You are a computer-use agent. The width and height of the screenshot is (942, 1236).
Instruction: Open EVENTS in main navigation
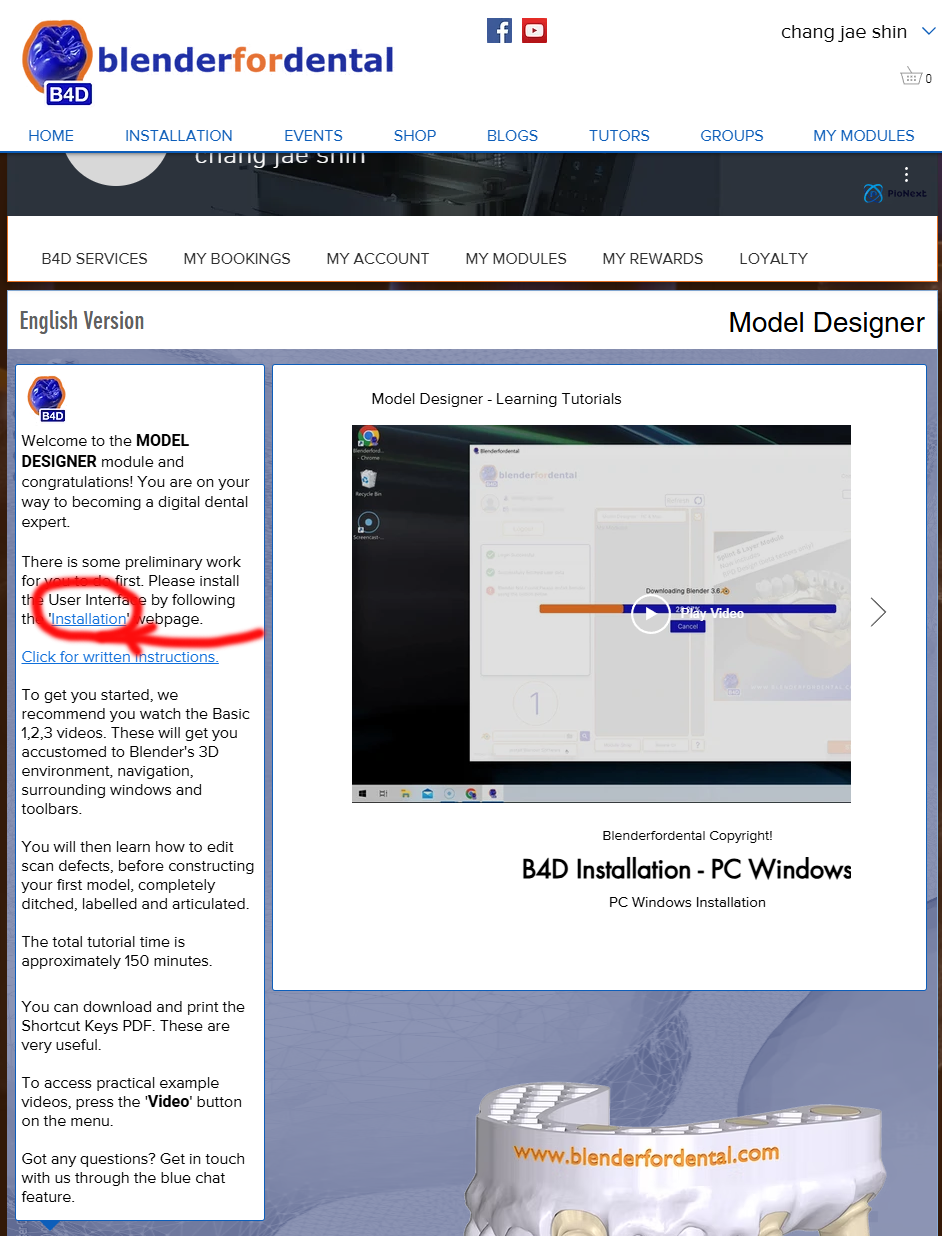(x=313, y=136)
